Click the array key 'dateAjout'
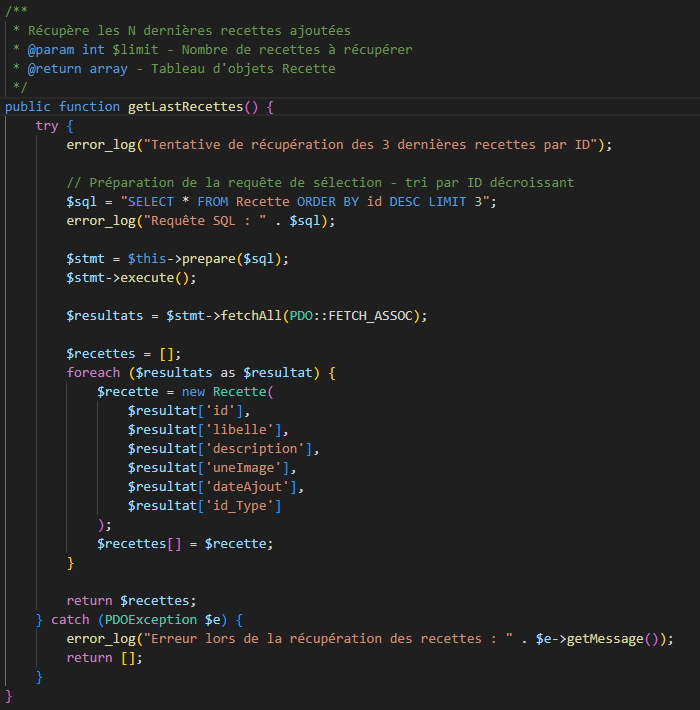The height and width of the screenshot is (710, 700). point(247,487)
